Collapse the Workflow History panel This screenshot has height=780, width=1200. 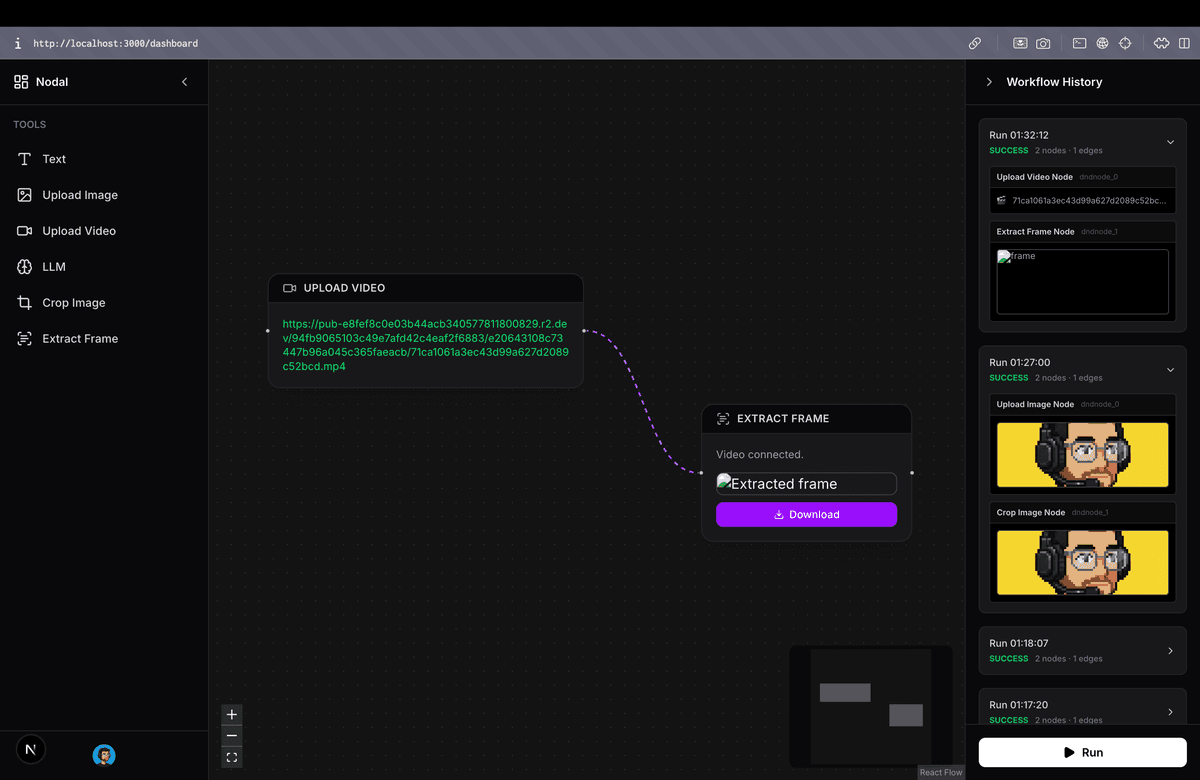[991, 82]
